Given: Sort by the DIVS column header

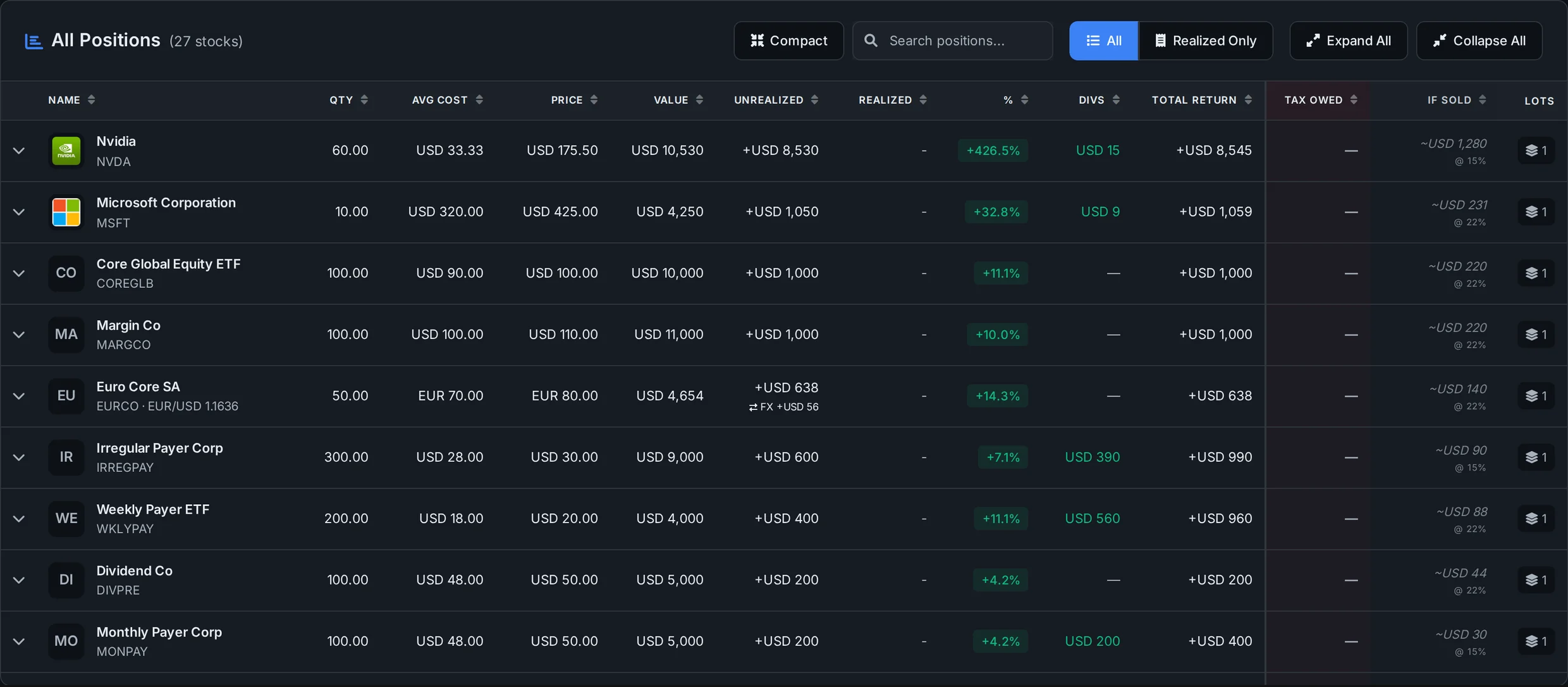Looking at the screenshot, I should (1099, 100).
